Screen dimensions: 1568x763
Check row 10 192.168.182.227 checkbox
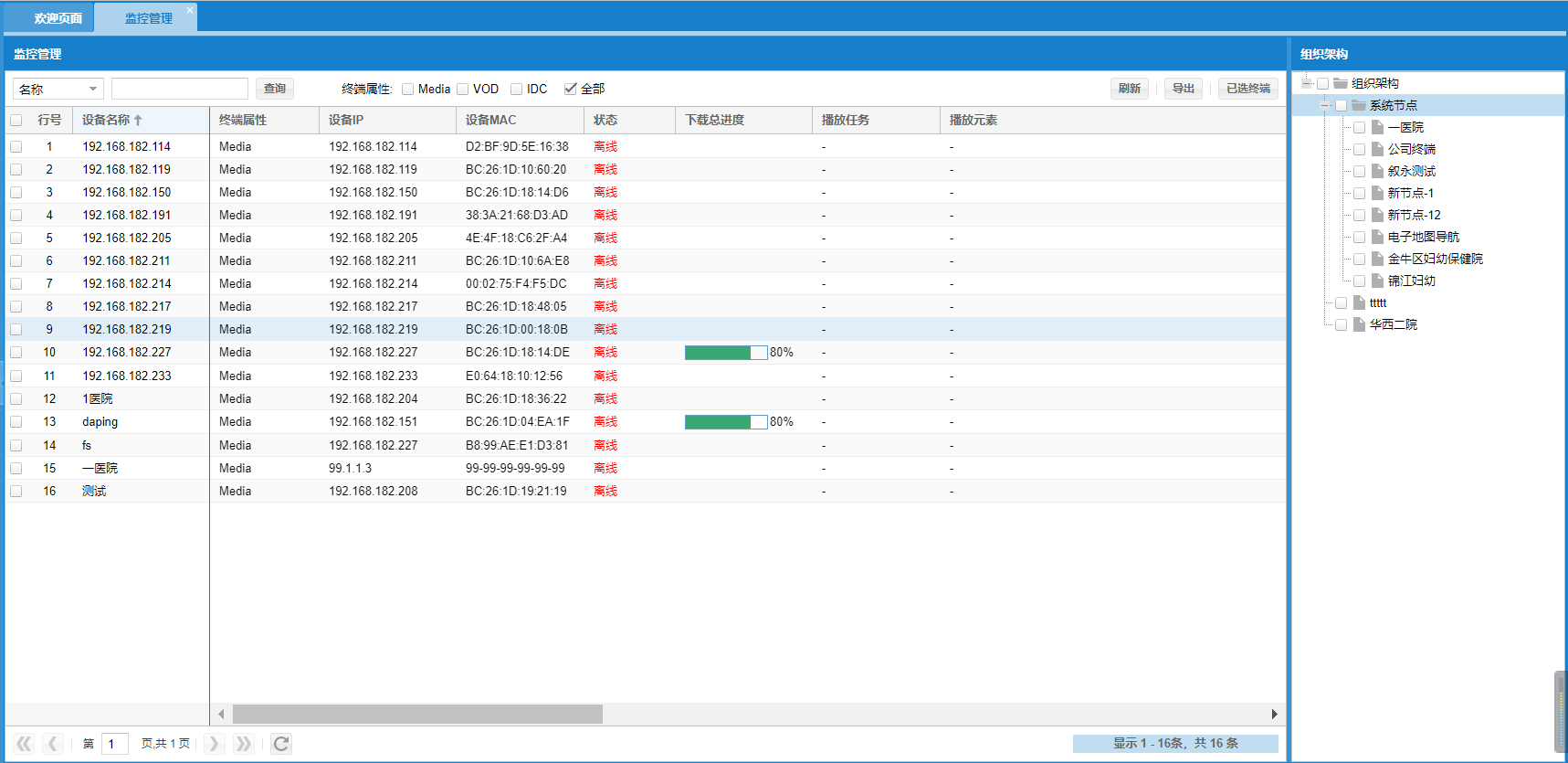point(16,352)
